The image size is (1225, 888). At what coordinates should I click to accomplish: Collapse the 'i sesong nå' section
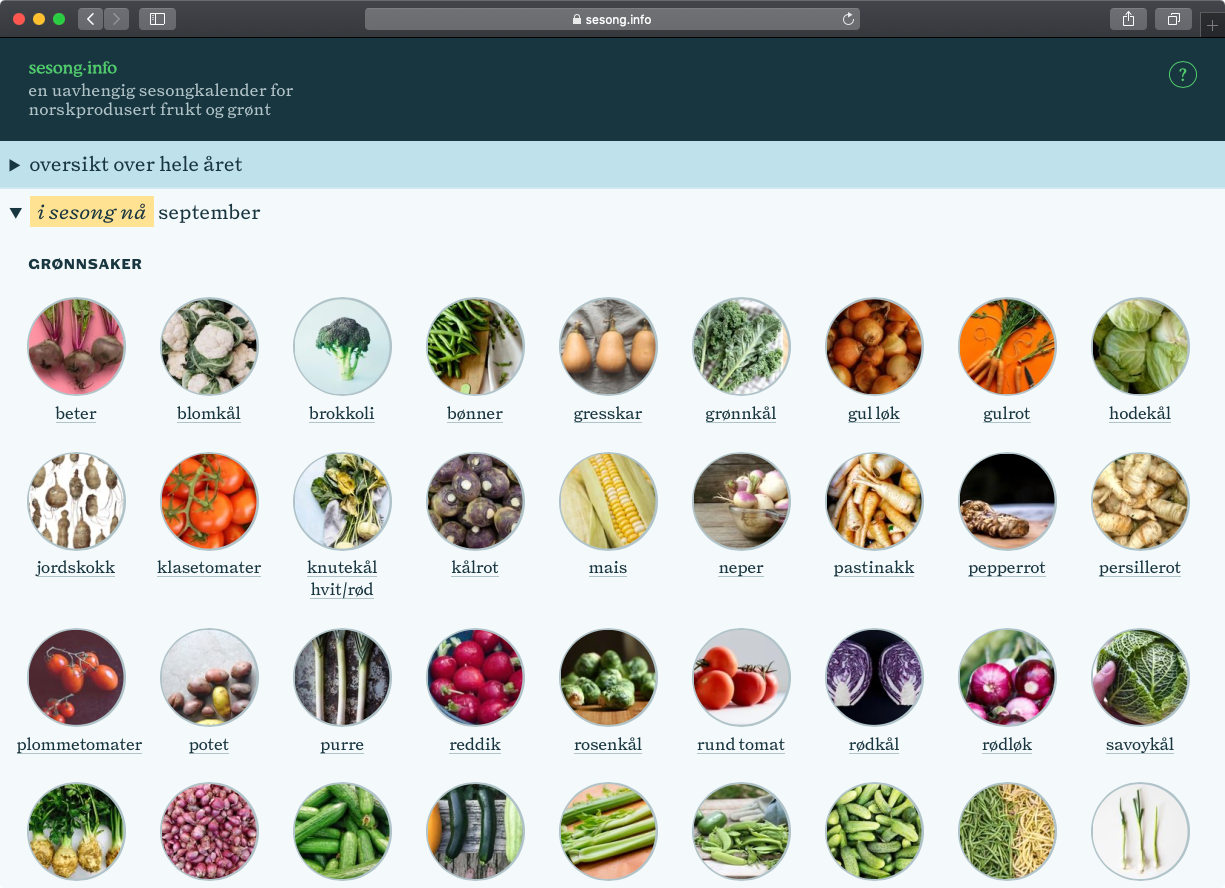(16, 213)
